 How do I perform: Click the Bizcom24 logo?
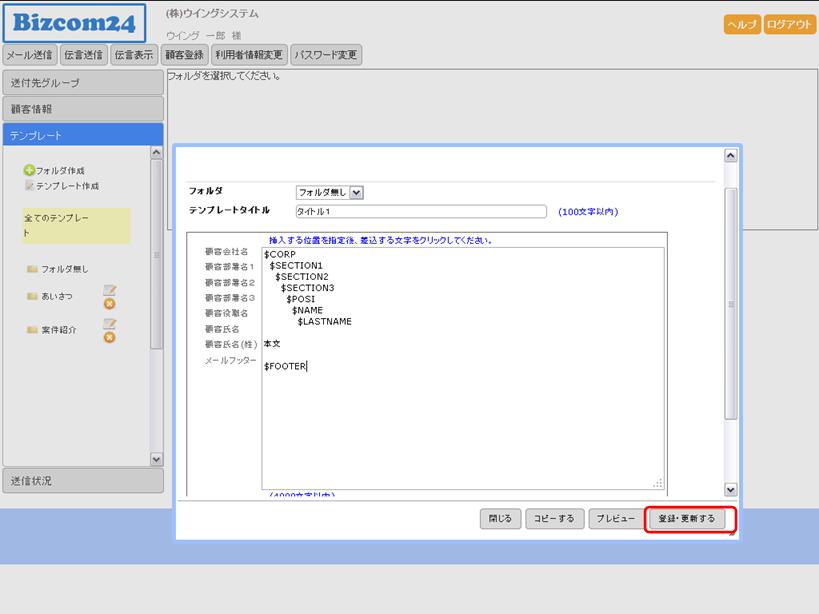tap(74, 23)
